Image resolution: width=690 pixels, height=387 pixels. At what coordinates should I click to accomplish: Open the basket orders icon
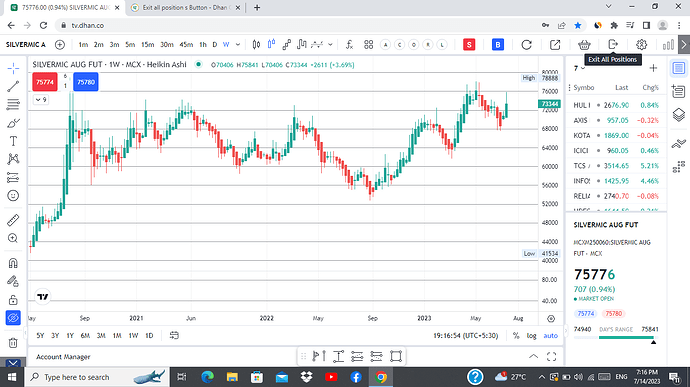[584, 44]
